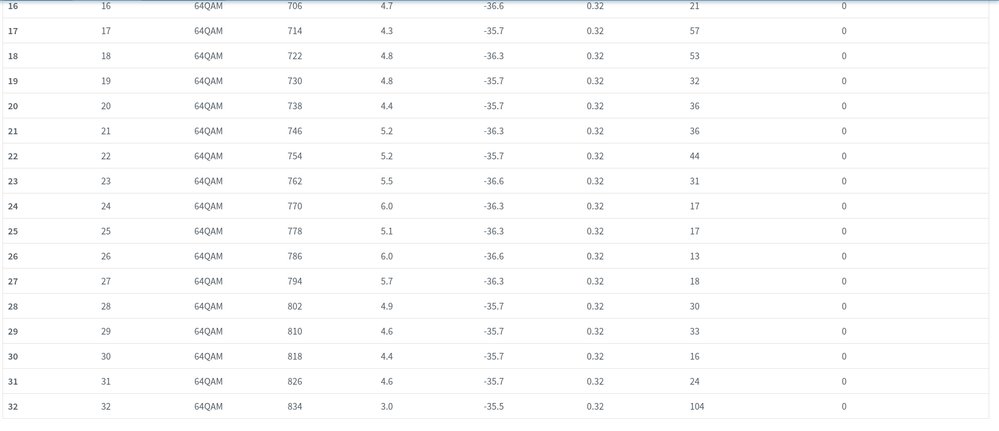Click the frequency value 770
Image resolution: width=999 pixels, height=431 pixels.
(x=295, y=206)
